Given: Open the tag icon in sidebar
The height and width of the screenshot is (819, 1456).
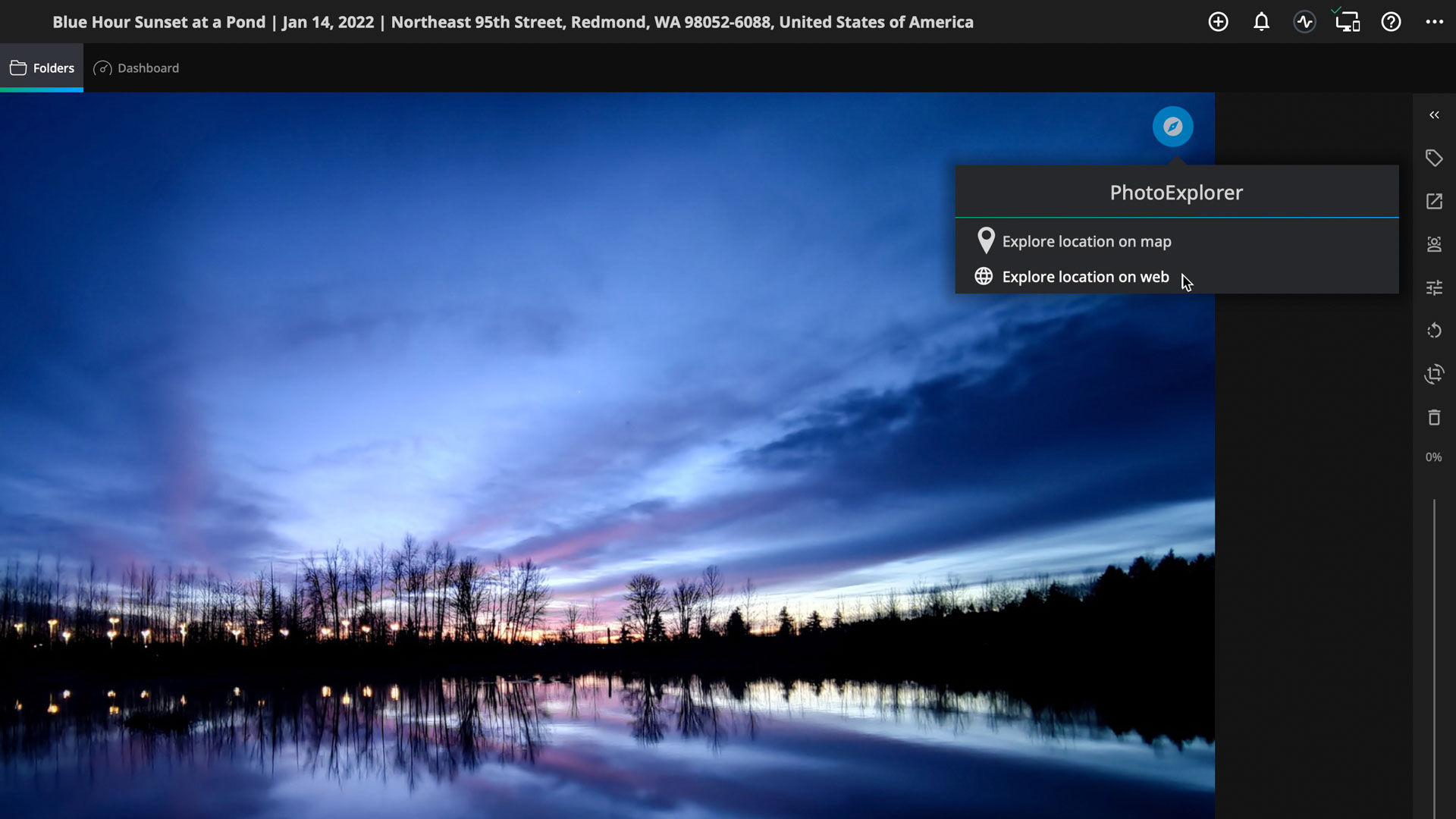Looking at the screenshot, I should click(1434, 158).
